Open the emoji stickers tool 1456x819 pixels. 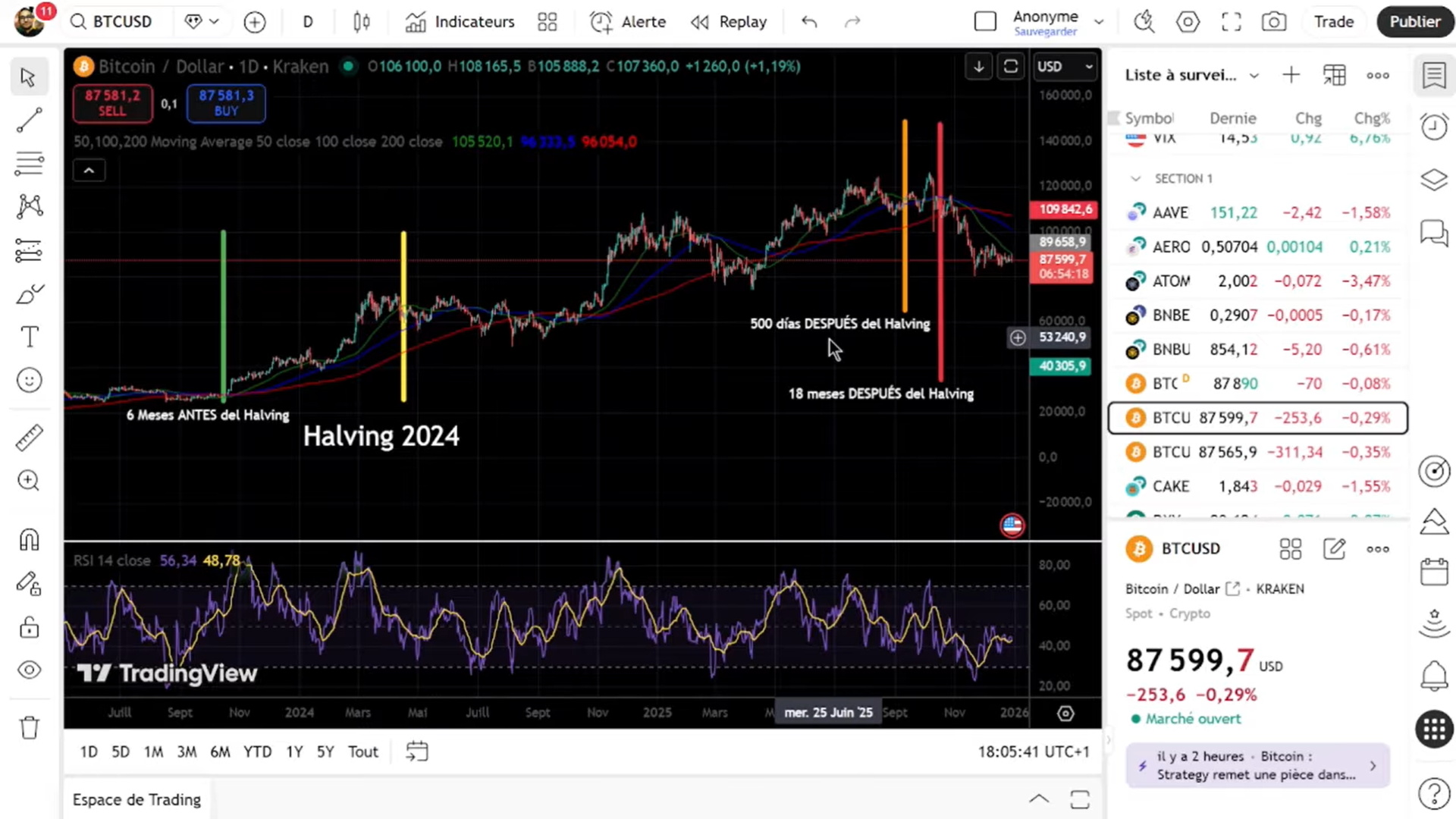(30, 380)
